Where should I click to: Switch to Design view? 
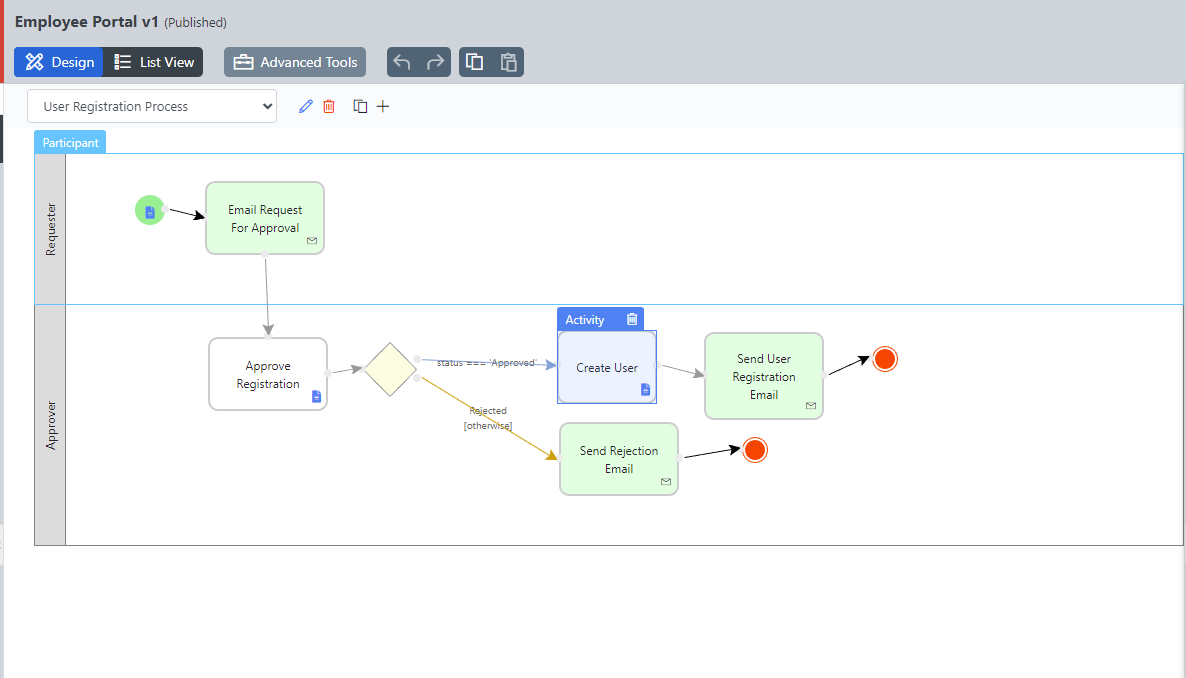point(59,62)
